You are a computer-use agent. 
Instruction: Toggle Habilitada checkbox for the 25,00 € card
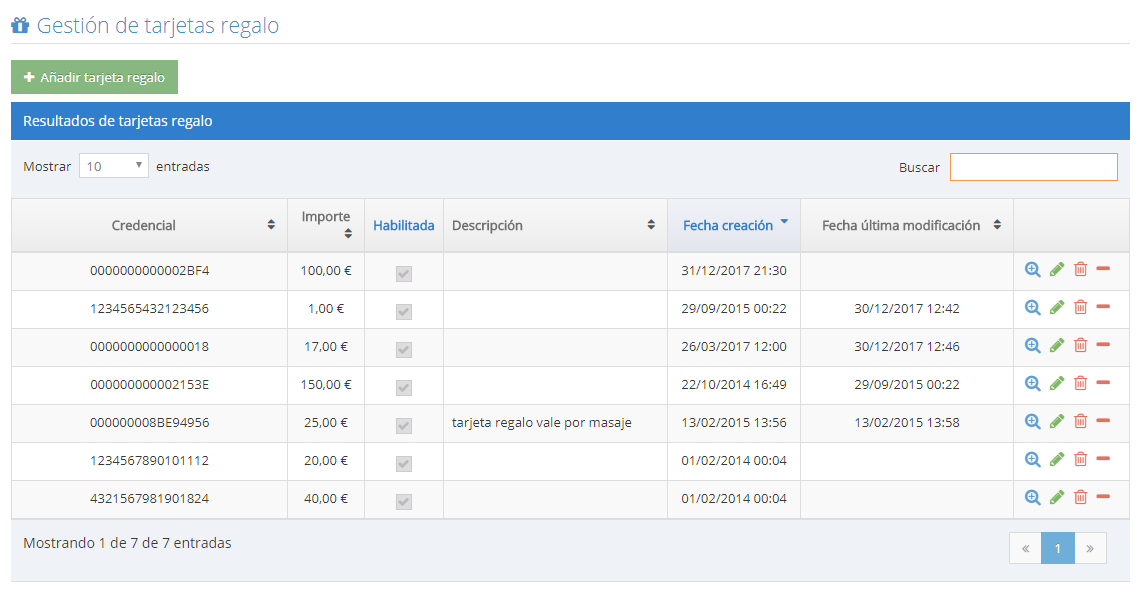[x=404, y=425]
